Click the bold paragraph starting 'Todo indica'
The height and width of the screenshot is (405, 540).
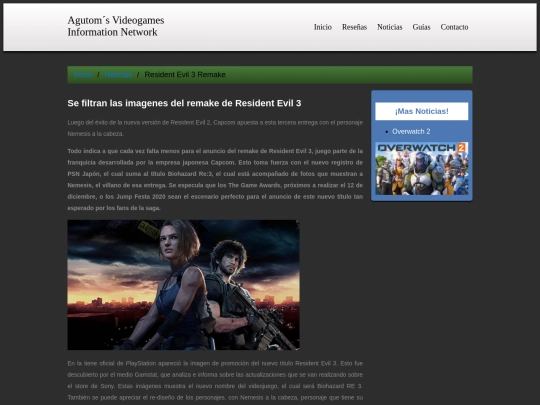pos(215,179)
